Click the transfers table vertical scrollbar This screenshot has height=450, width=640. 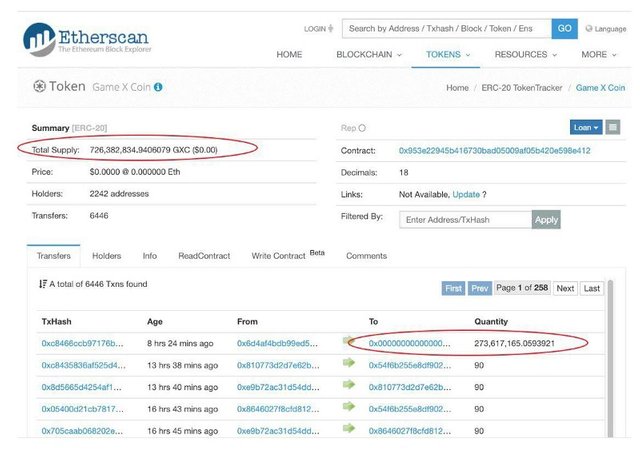(x=610, y=359)
